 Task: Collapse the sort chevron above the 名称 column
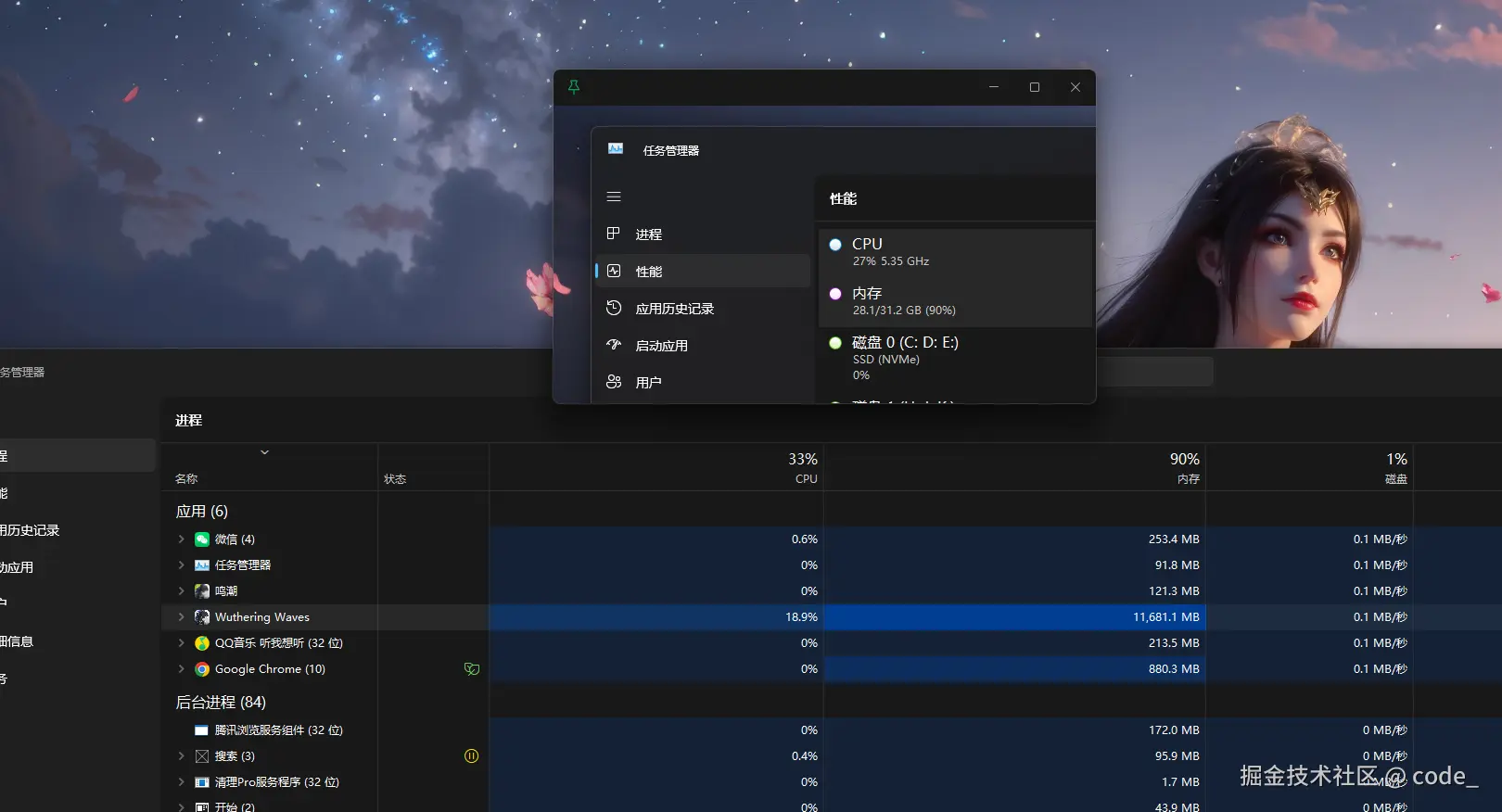[x=264, y=452]
